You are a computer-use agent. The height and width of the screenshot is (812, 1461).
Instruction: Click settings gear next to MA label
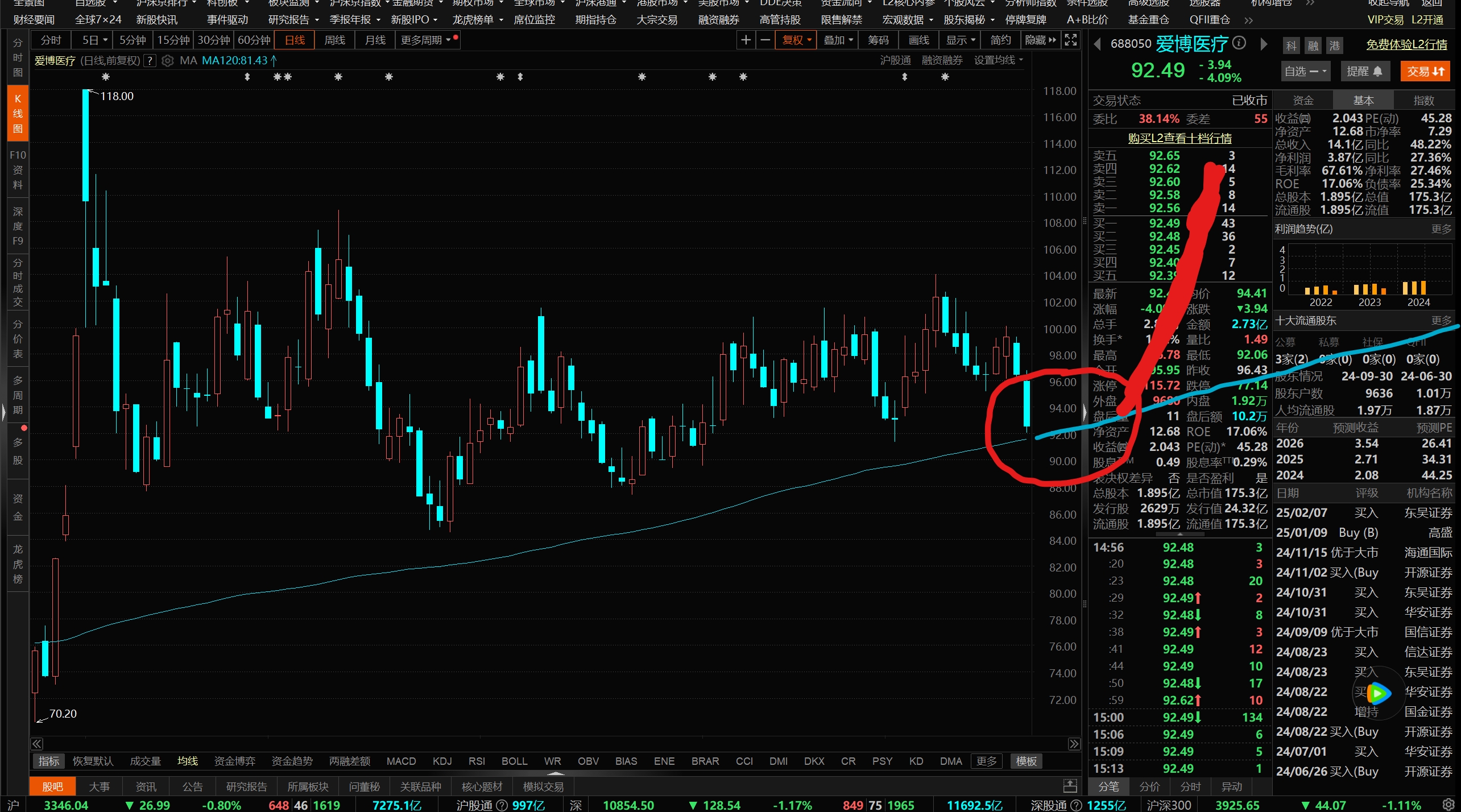point(167,60)
